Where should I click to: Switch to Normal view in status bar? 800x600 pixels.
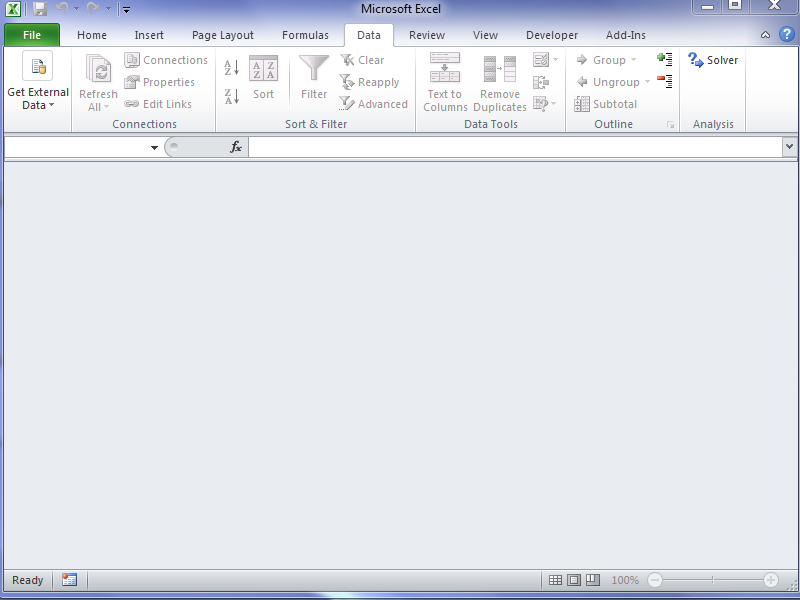pos(555,580)
